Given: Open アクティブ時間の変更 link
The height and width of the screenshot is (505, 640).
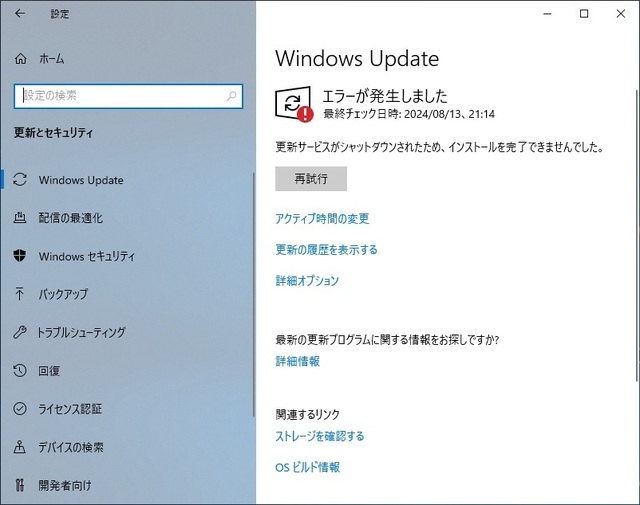Looking at the screenshot, I should tap(322, 219).
